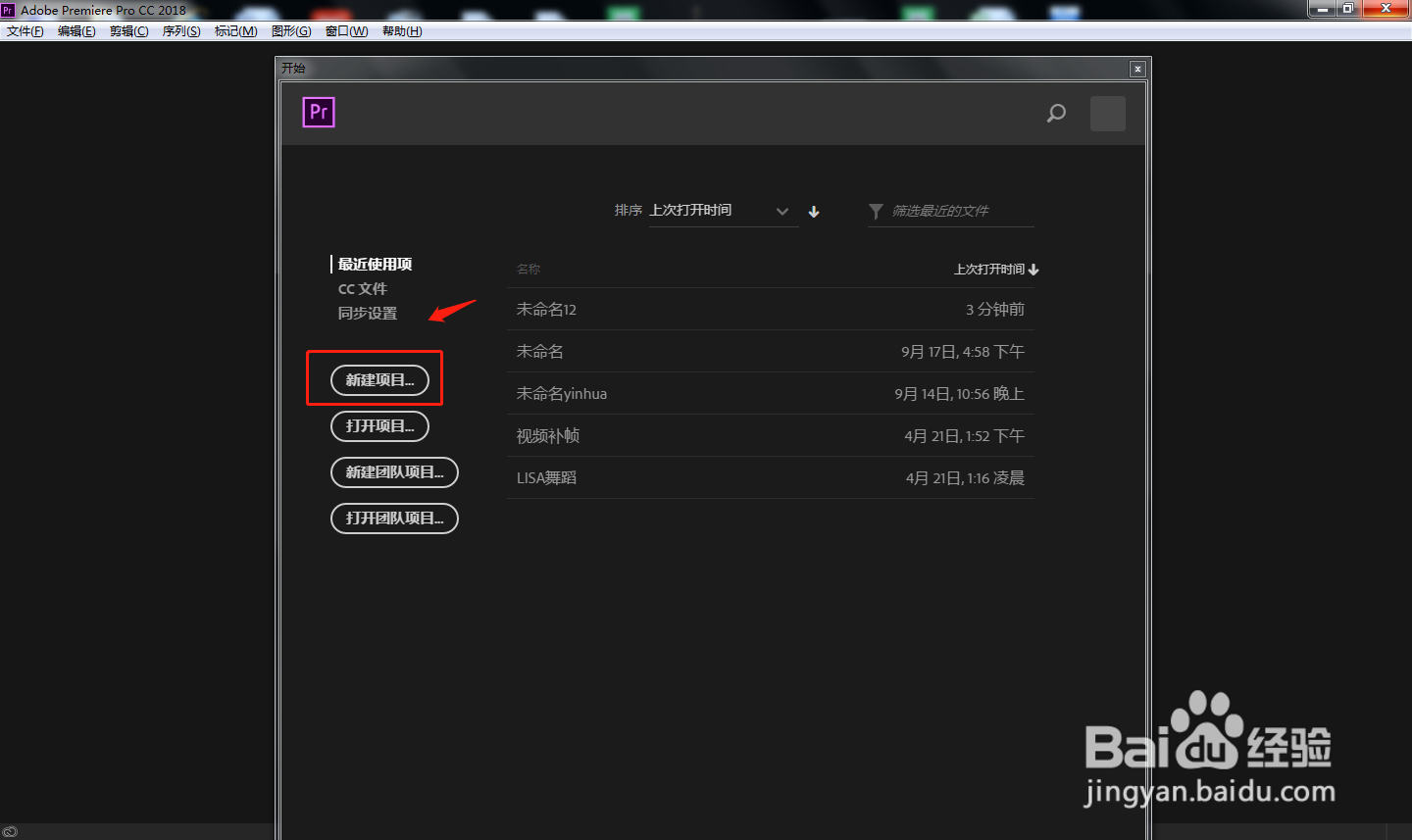Close the 开始 start dialog
Viewport: 1412px width, 840px height.
[1137, 69]
